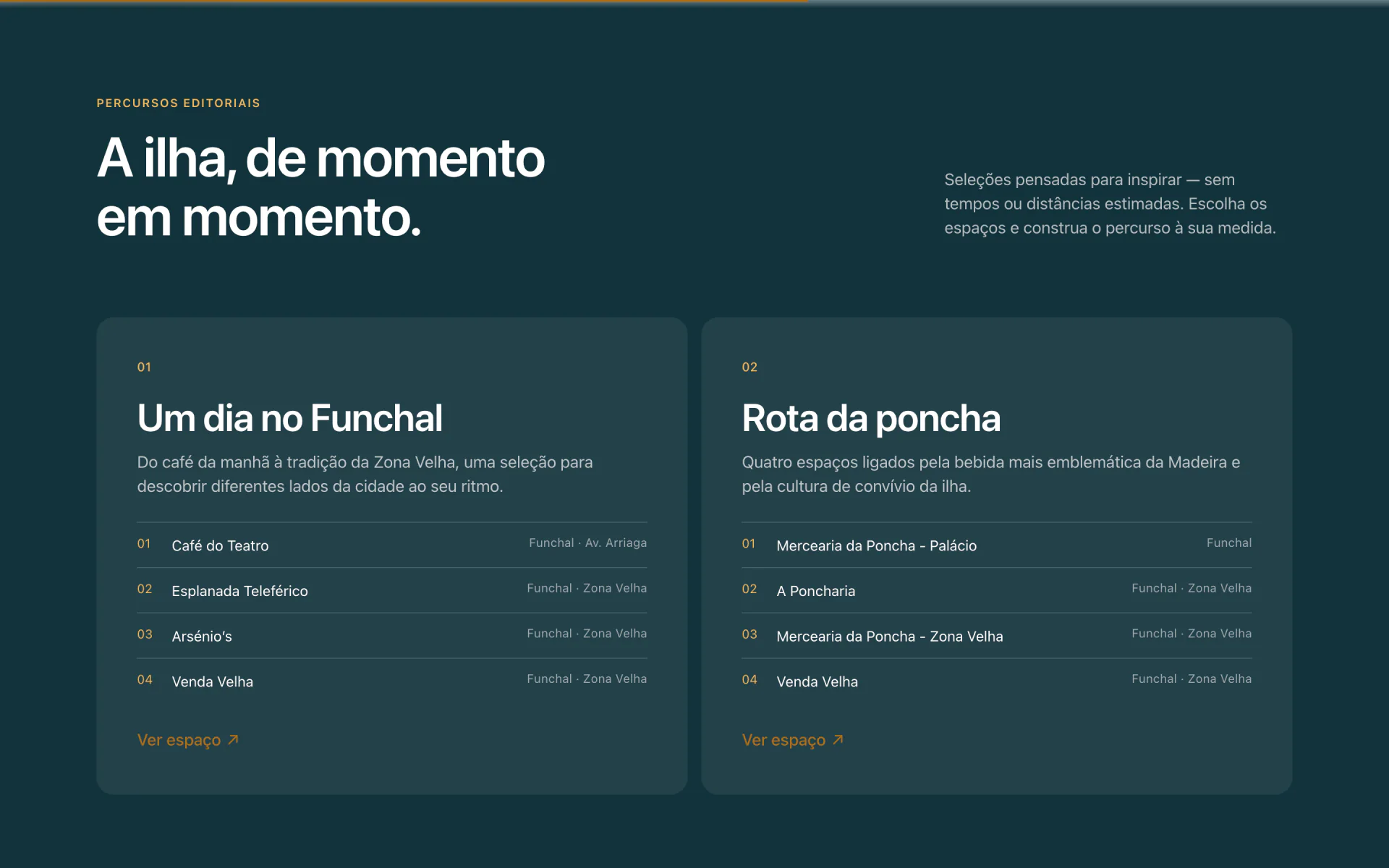This screenshot has height=868, width=1389.
Task: Open Ver espaço link in Um dia no Funchal card
Action: 188,740
